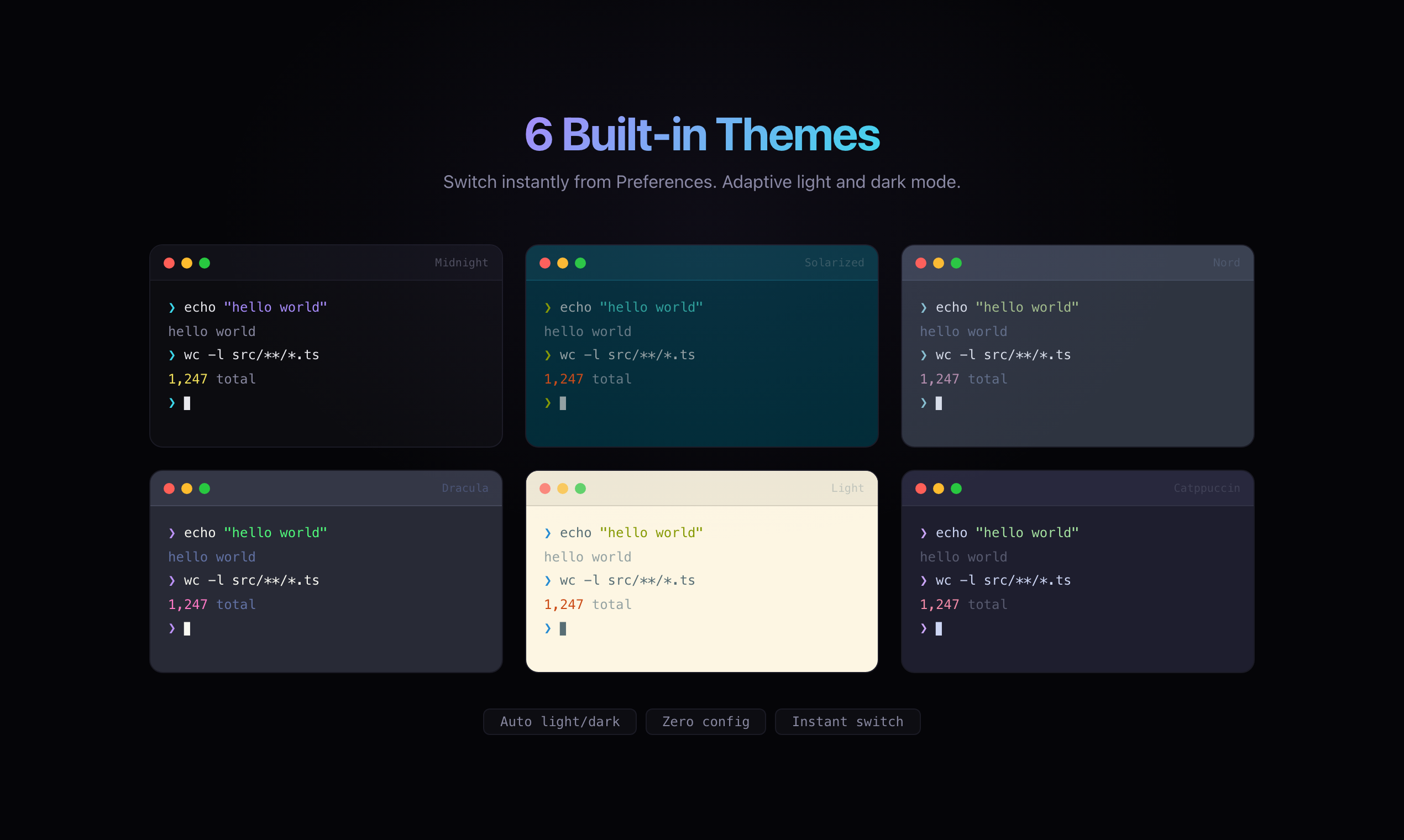The image size is (1404, 840).
Task: Click the green dot on Light window
Action: [580, 488]
